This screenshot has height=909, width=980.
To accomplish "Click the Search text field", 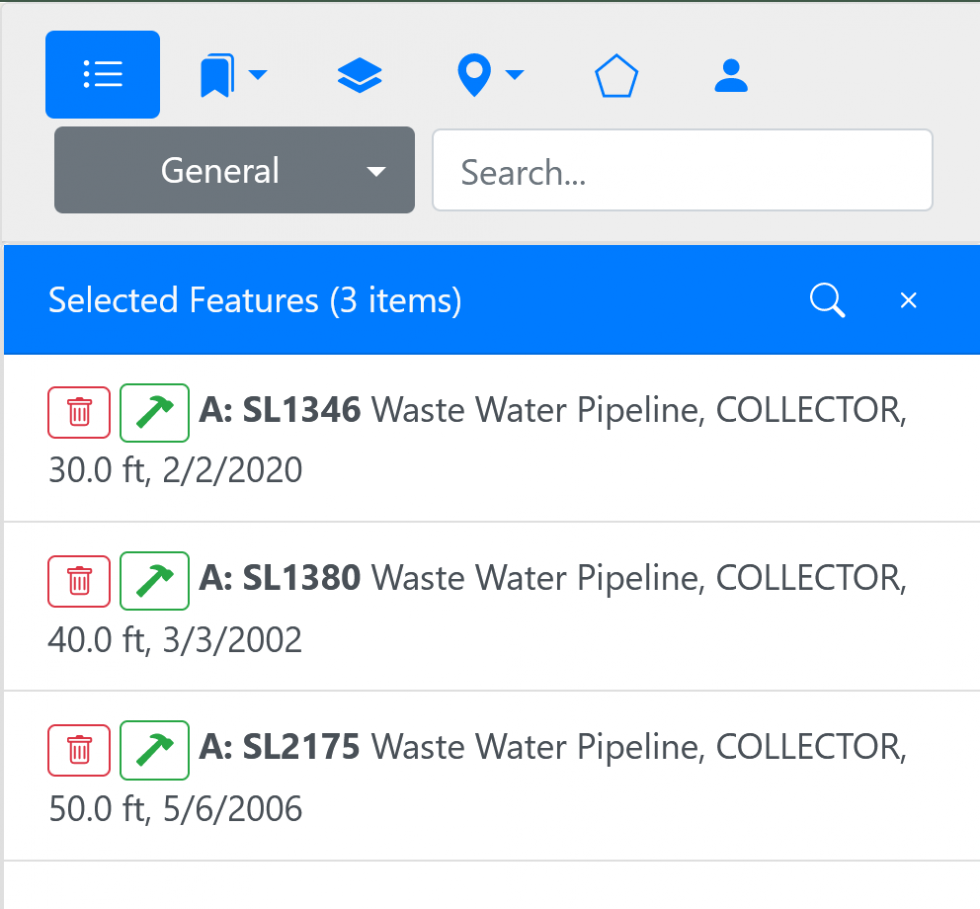I will tap(683, 170).
